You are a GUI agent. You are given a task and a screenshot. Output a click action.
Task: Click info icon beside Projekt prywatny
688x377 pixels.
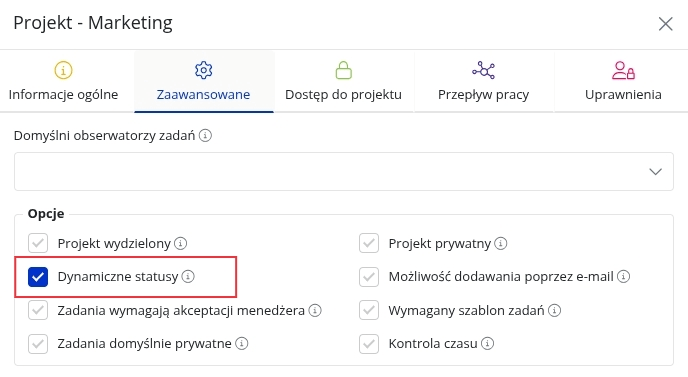tap(501, 243)
